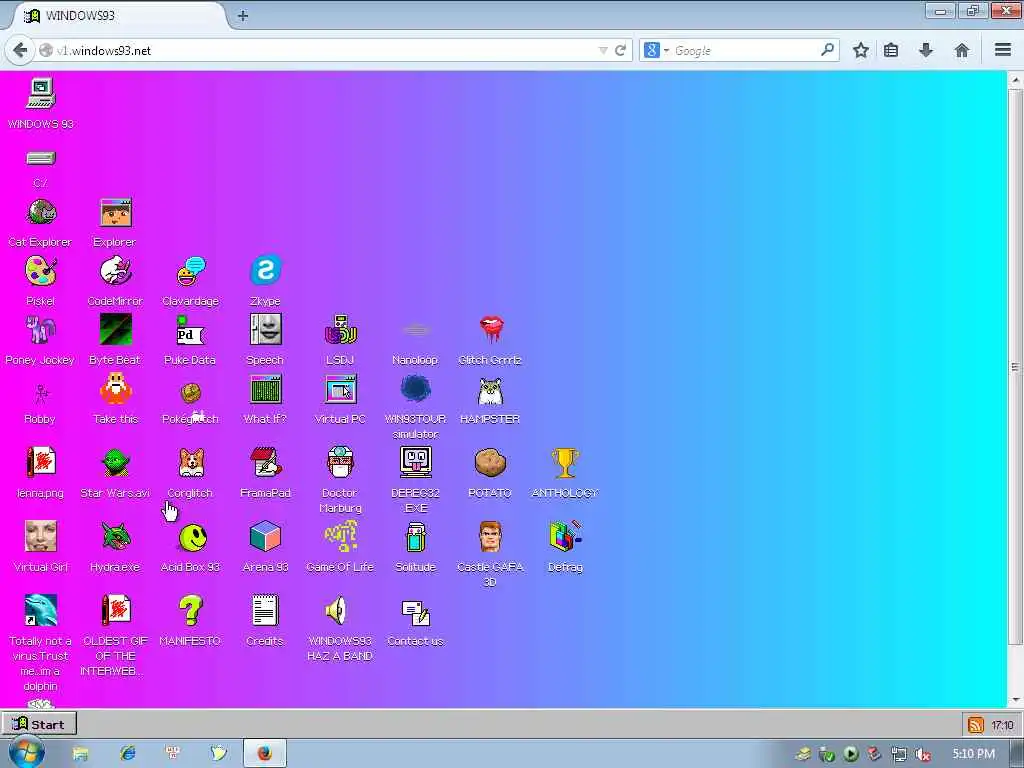Viewport: 1024px width, 768px height.
Task: Go to browser home page
Action: [961, 50]
